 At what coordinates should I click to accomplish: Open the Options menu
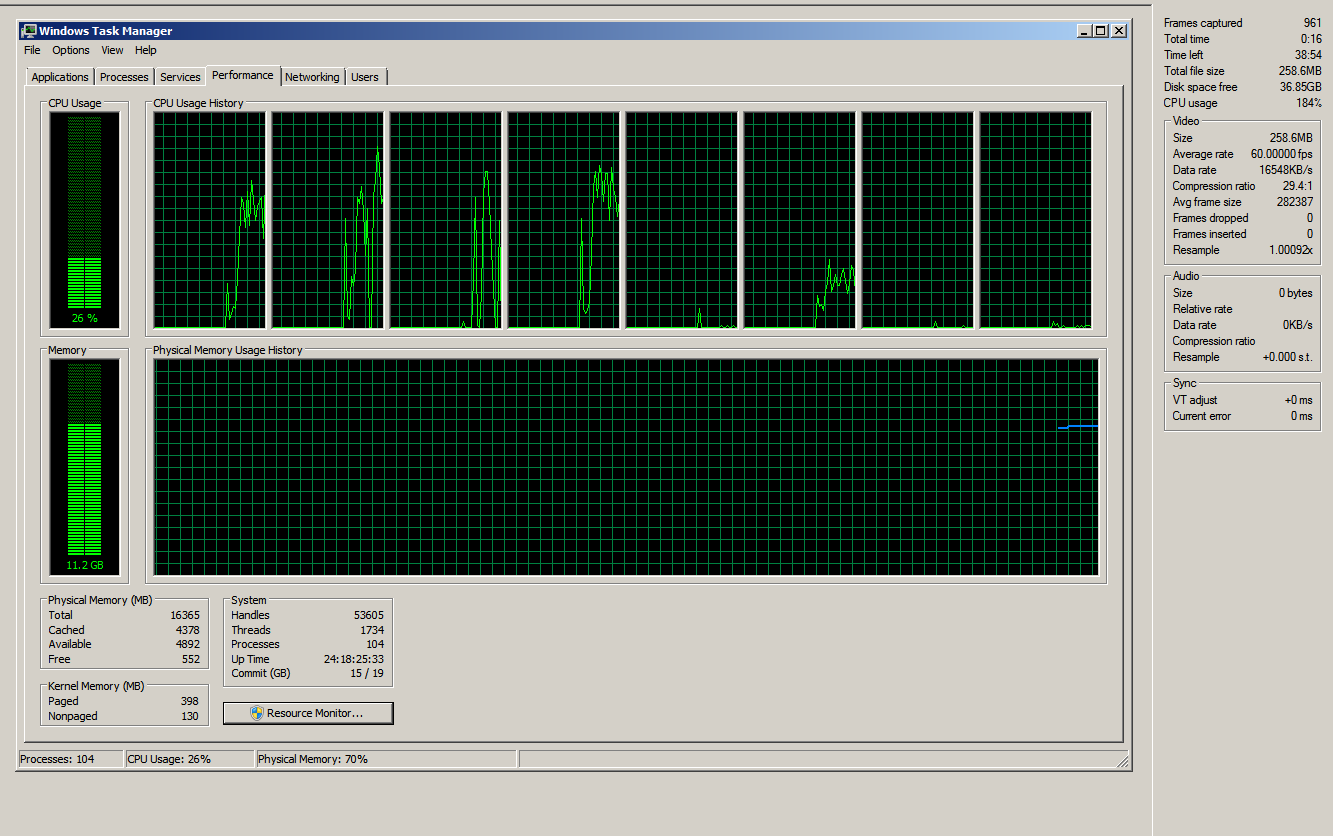tap(71, 50)
